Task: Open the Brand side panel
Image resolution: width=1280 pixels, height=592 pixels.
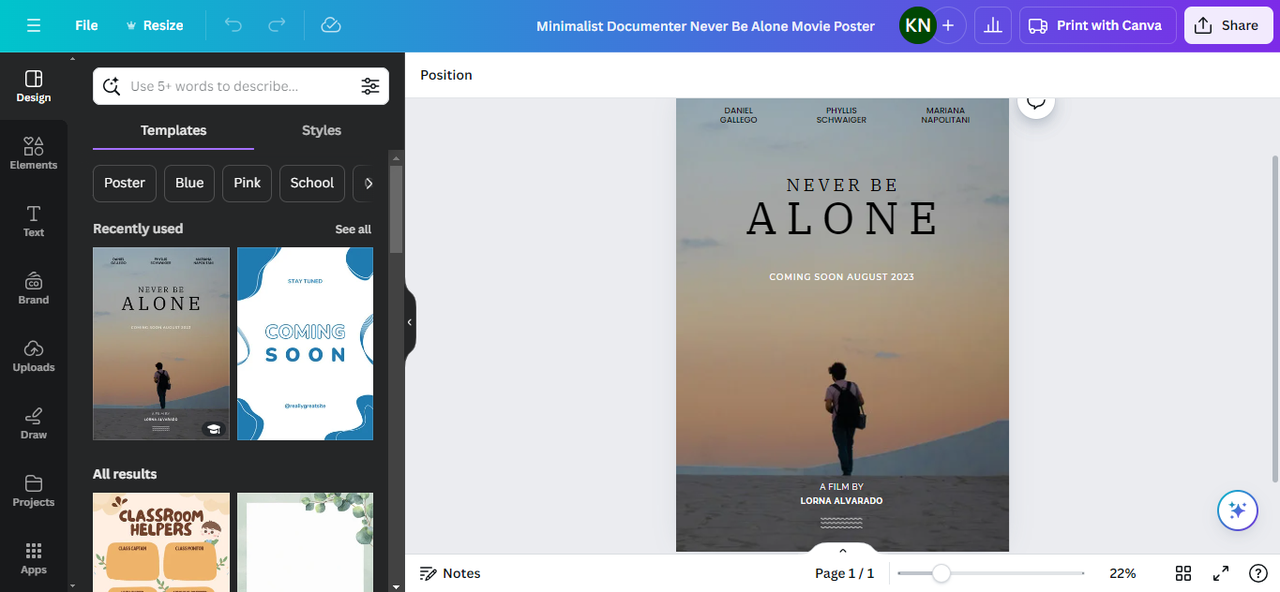Action: [x=33, y=288]
